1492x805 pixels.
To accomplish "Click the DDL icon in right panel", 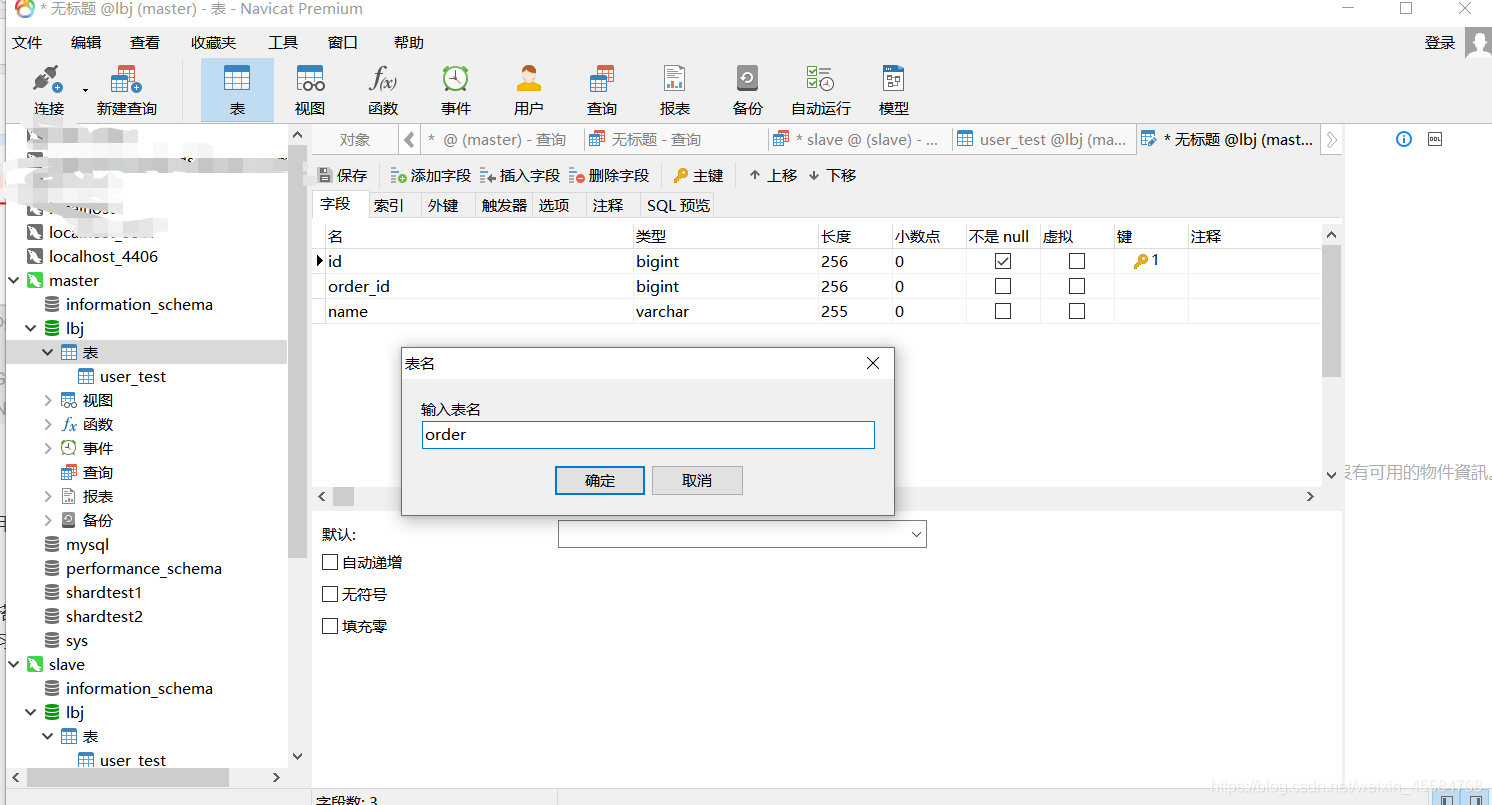I will [x=1435, y=139].
